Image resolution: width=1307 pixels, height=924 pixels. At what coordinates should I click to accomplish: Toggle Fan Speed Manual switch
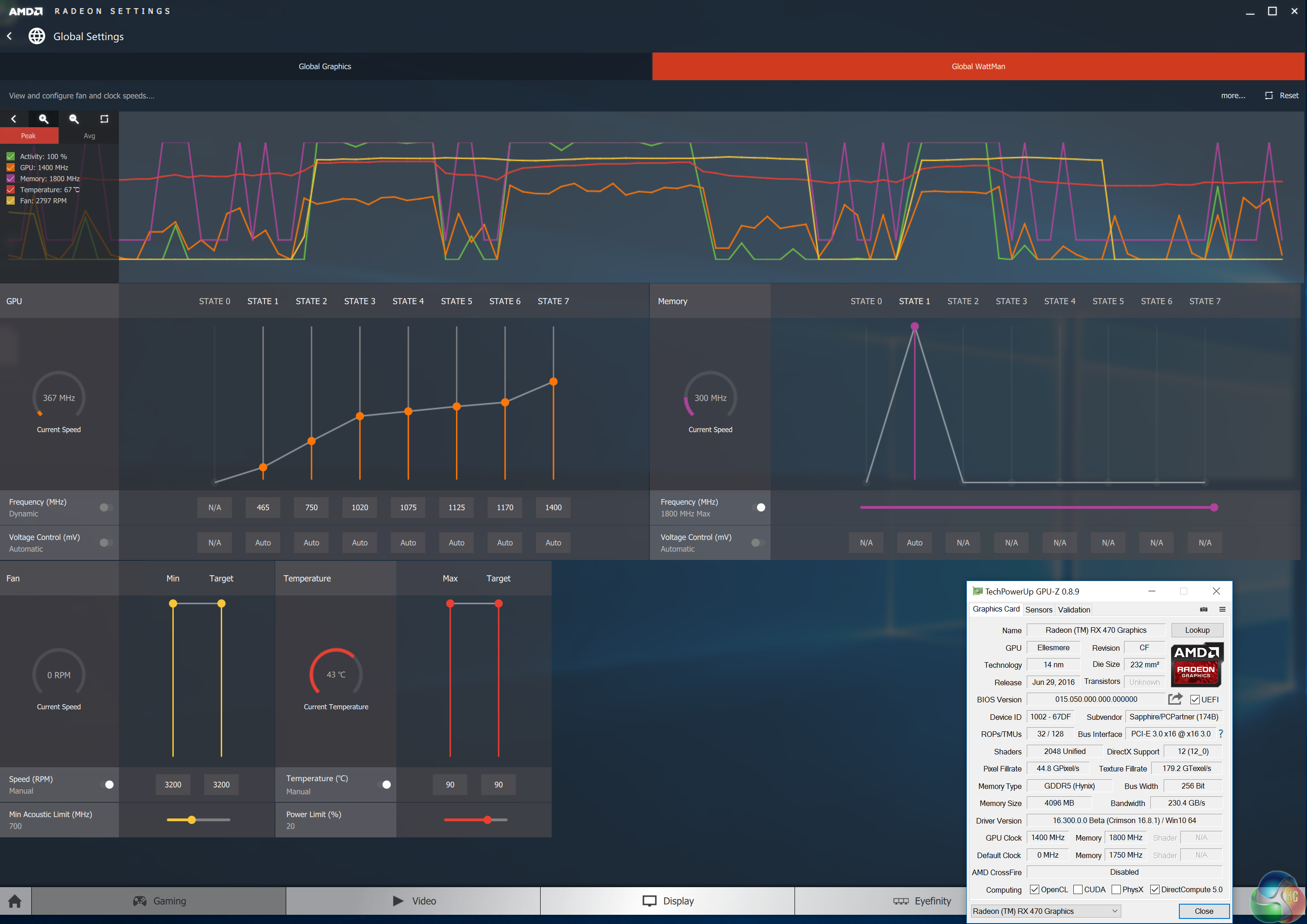(107, 784)
